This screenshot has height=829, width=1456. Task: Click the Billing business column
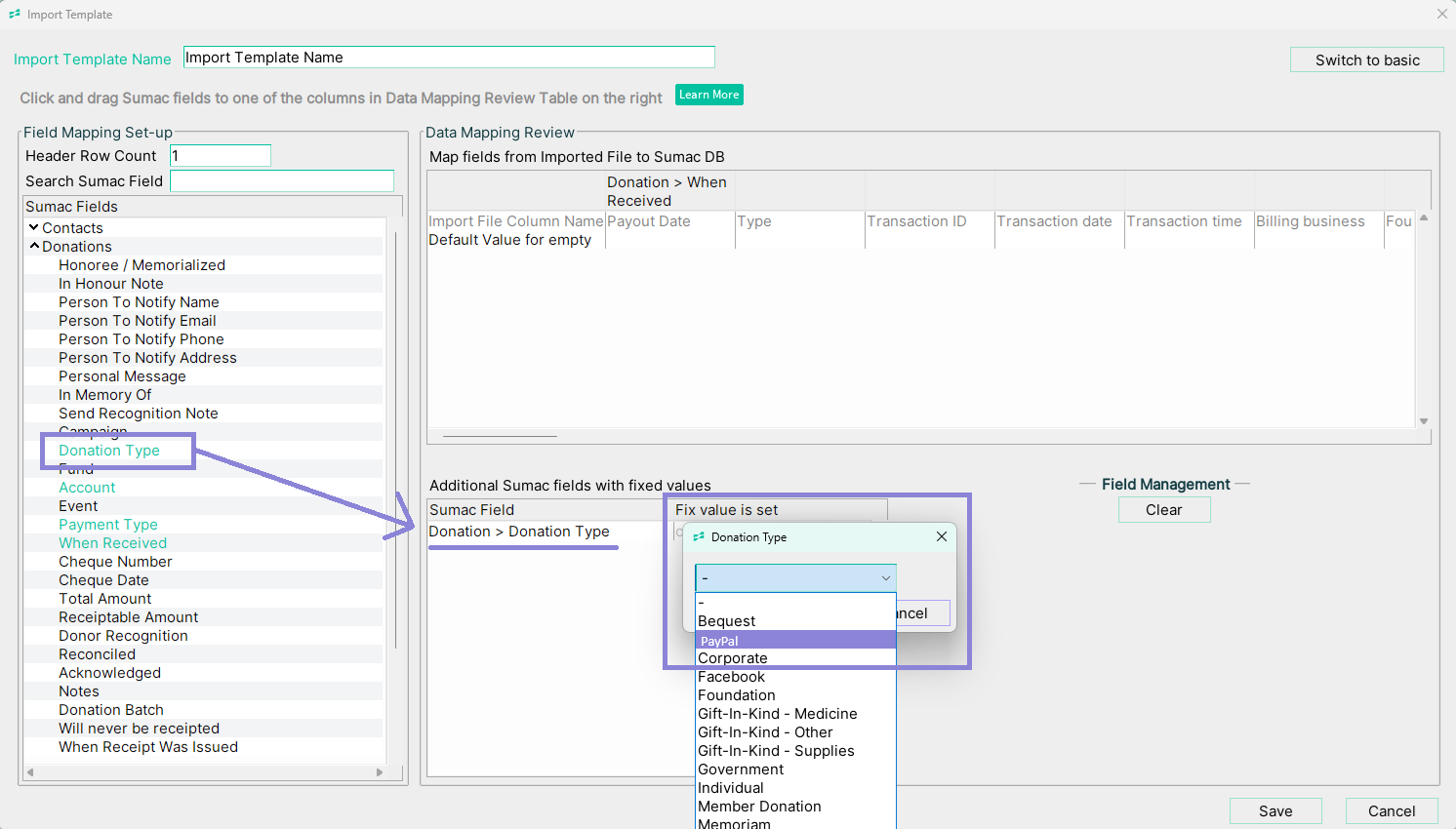[1310, 221]
